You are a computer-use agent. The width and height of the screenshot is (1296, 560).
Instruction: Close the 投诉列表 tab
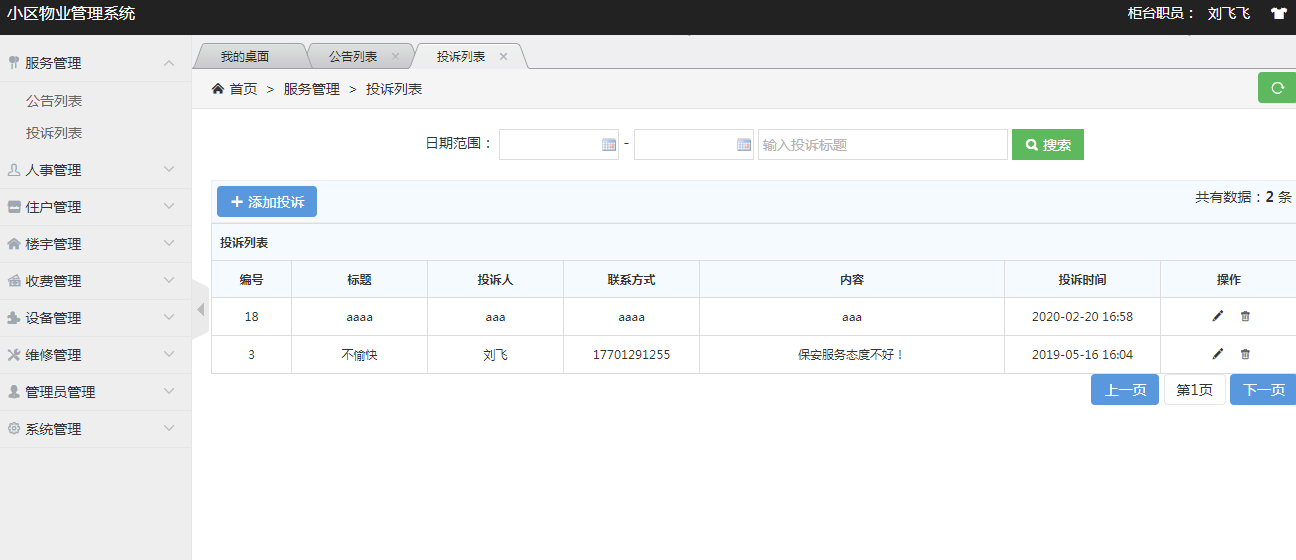[503, 57]
